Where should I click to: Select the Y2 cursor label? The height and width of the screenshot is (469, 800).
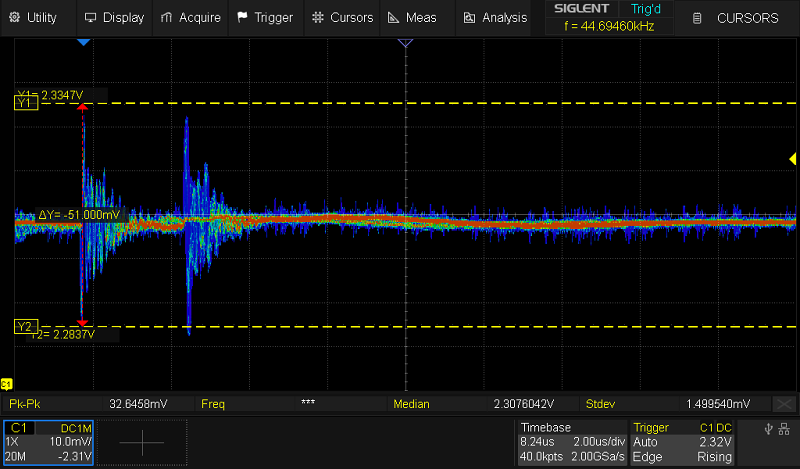point(25,327)
